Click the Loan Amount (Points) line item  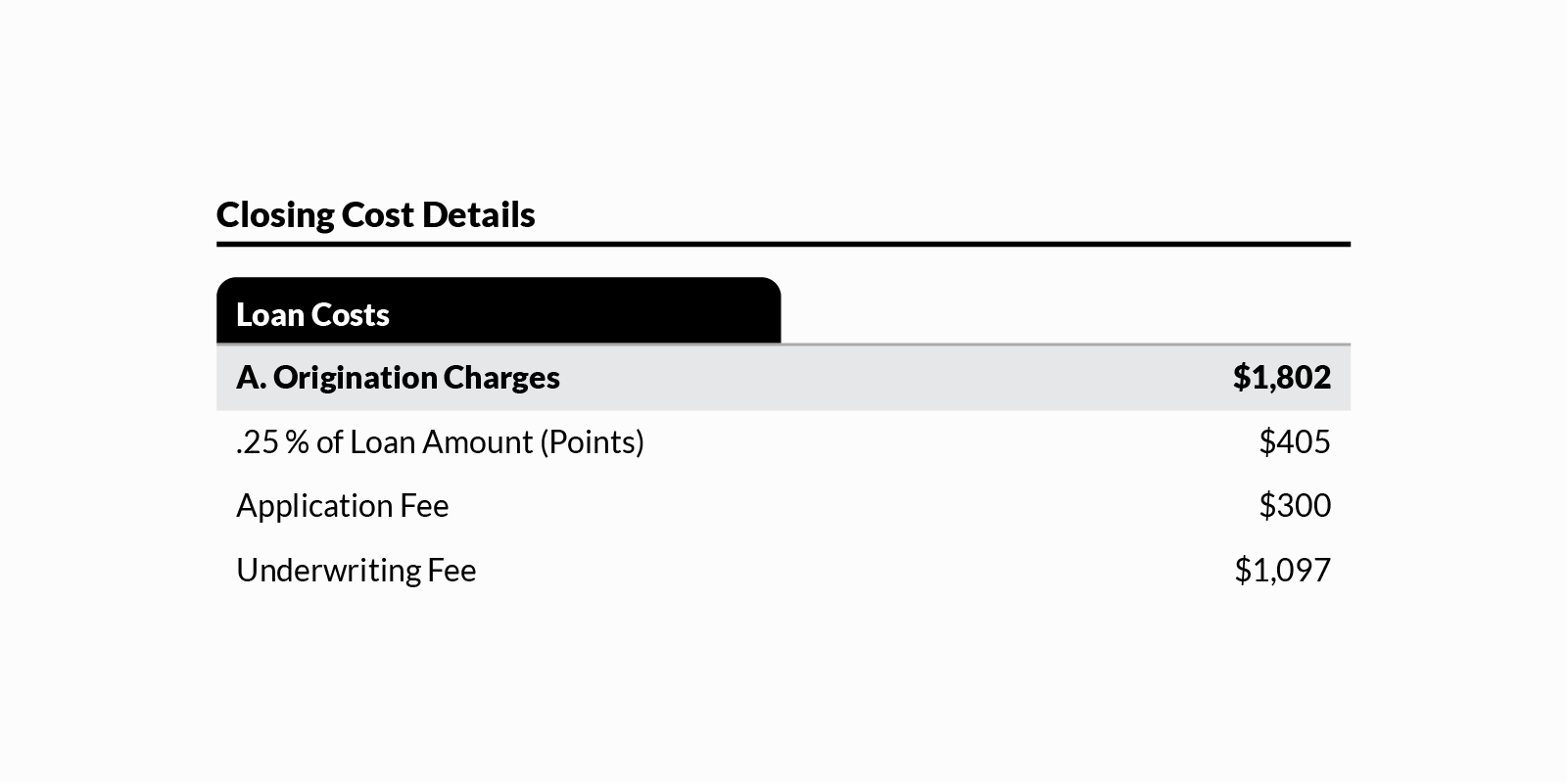tap(440, 441)
